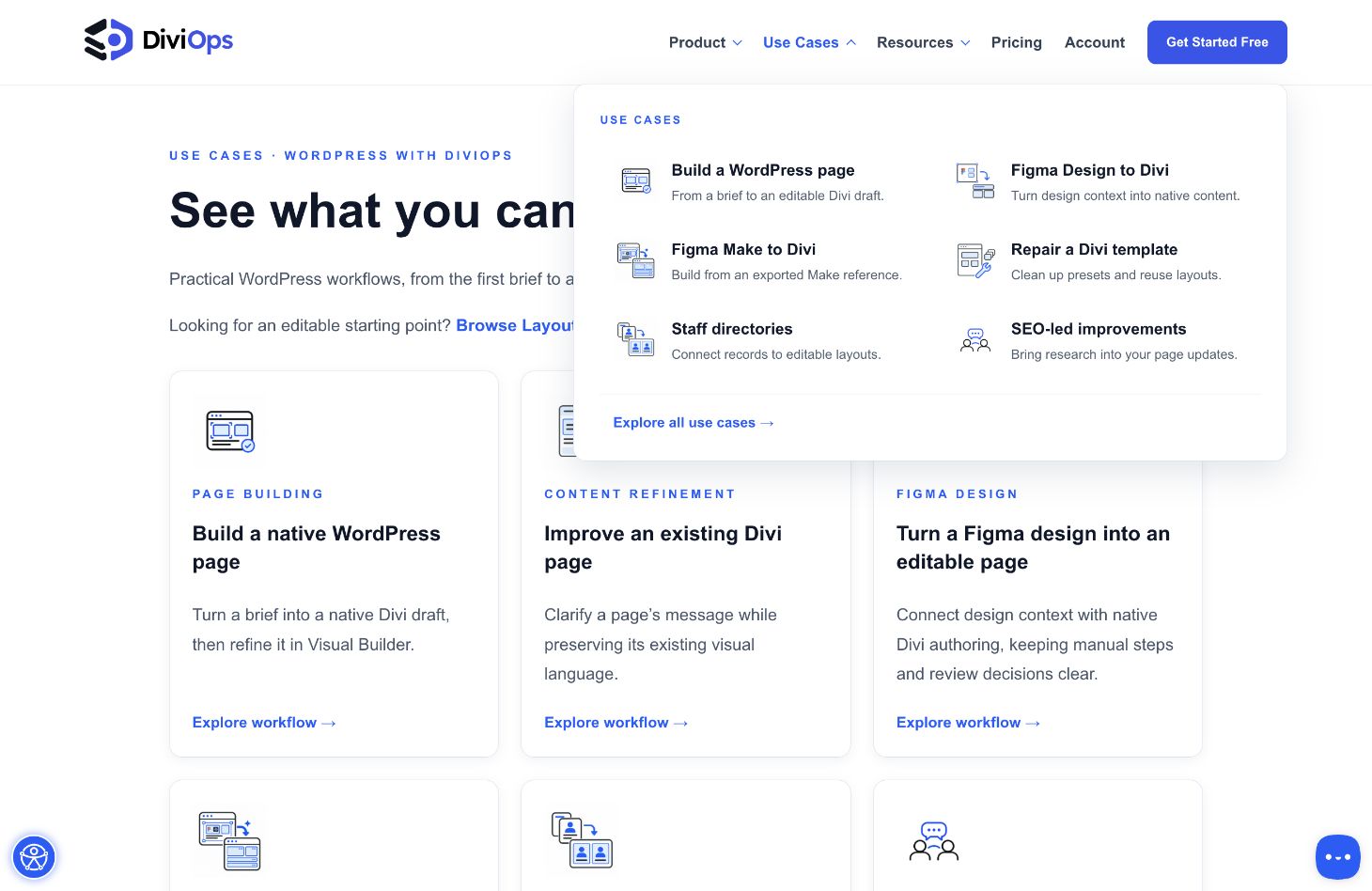1372x891 pixels.
Task: Click Get Started Free button
Action: tap(1217, 42)
